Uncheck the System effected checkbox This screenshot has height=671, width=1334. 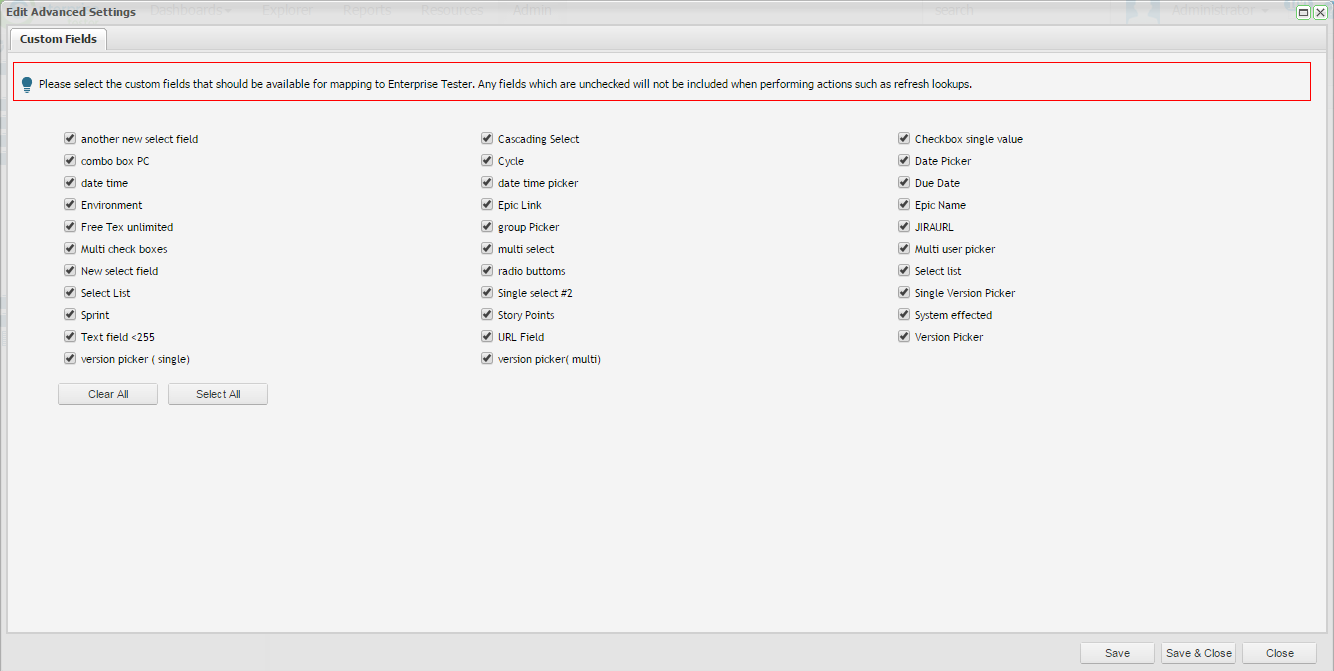click(904, 315)
